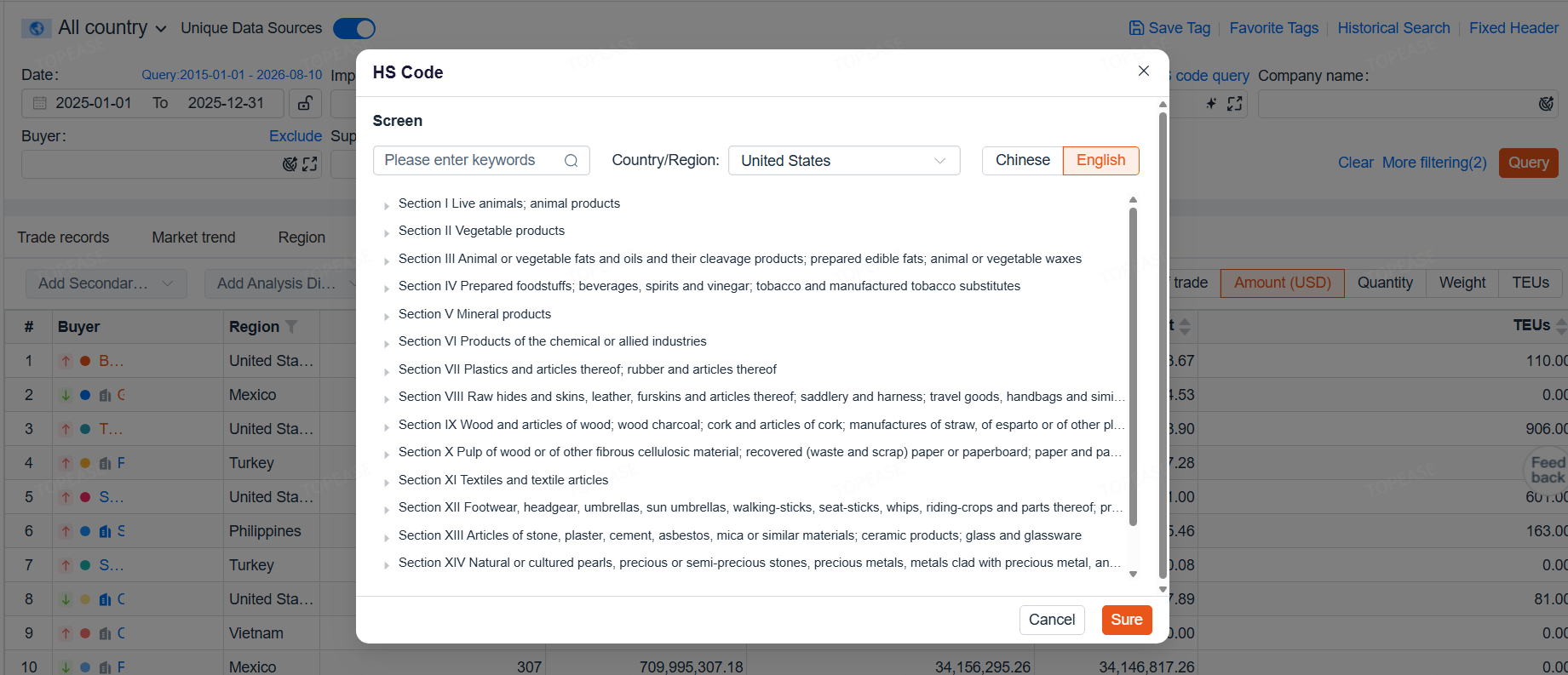Click the building icon in row 8
1568x675 pixels.
pos(105,599)
